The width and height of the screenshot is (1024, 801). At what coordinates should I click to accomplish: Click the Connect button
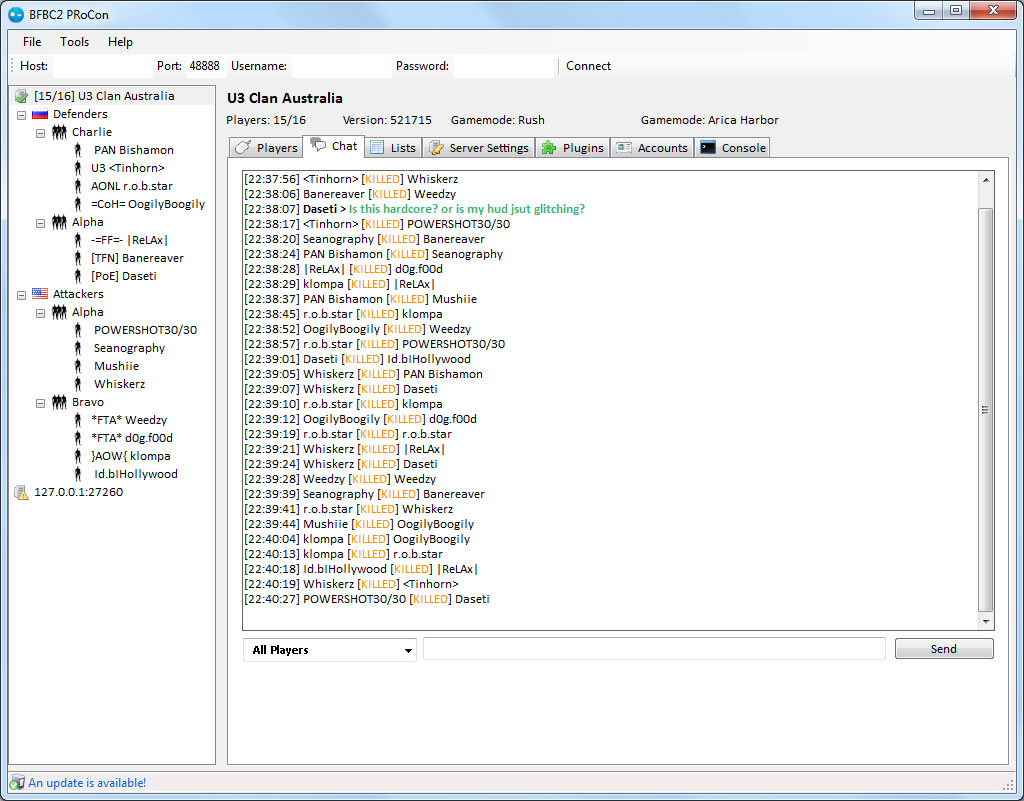(x=588, y=66)
